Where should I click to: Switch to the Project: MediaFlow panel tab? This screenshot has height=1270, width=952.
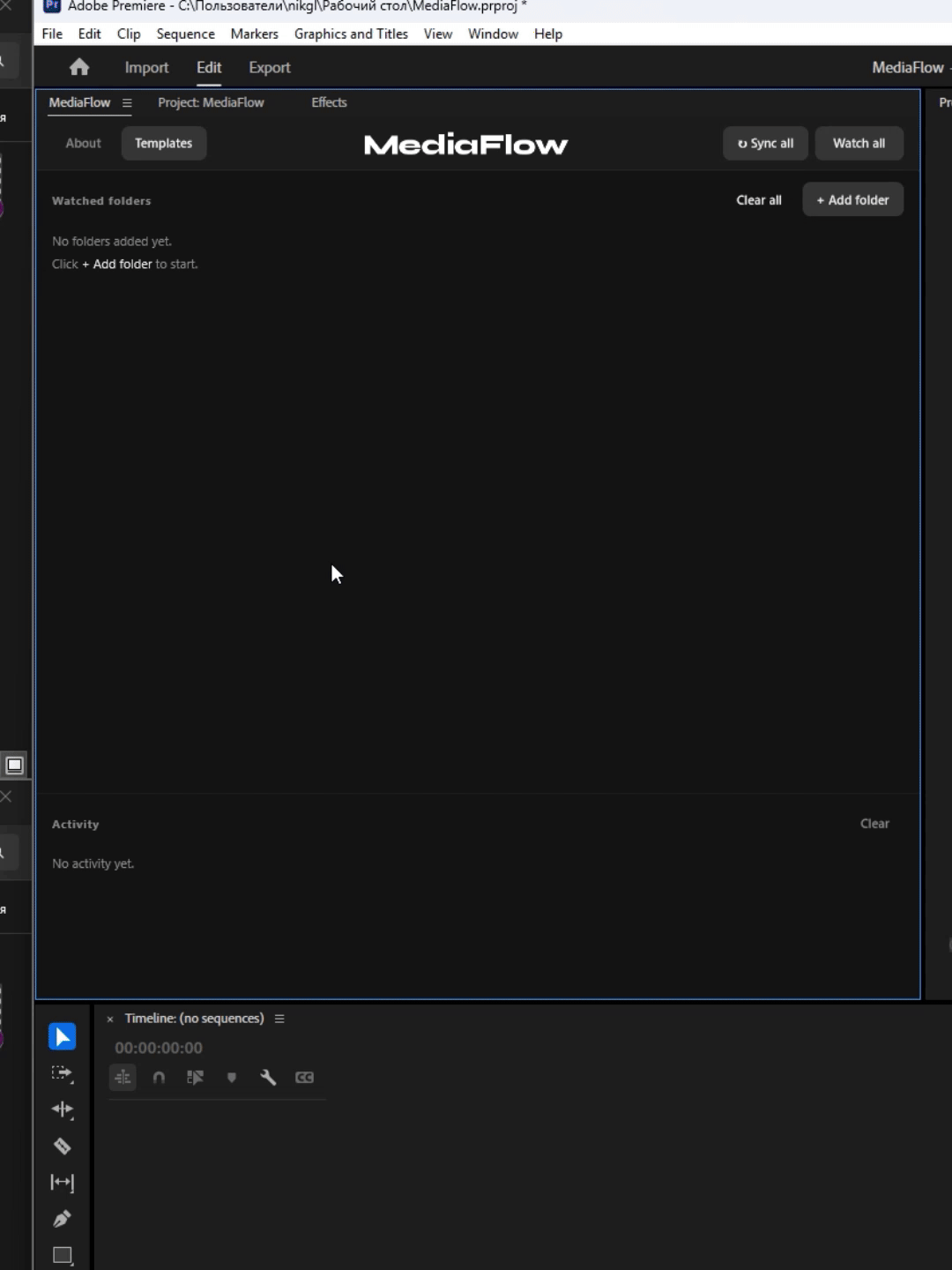pyautogui.click(x=211, y=102)
